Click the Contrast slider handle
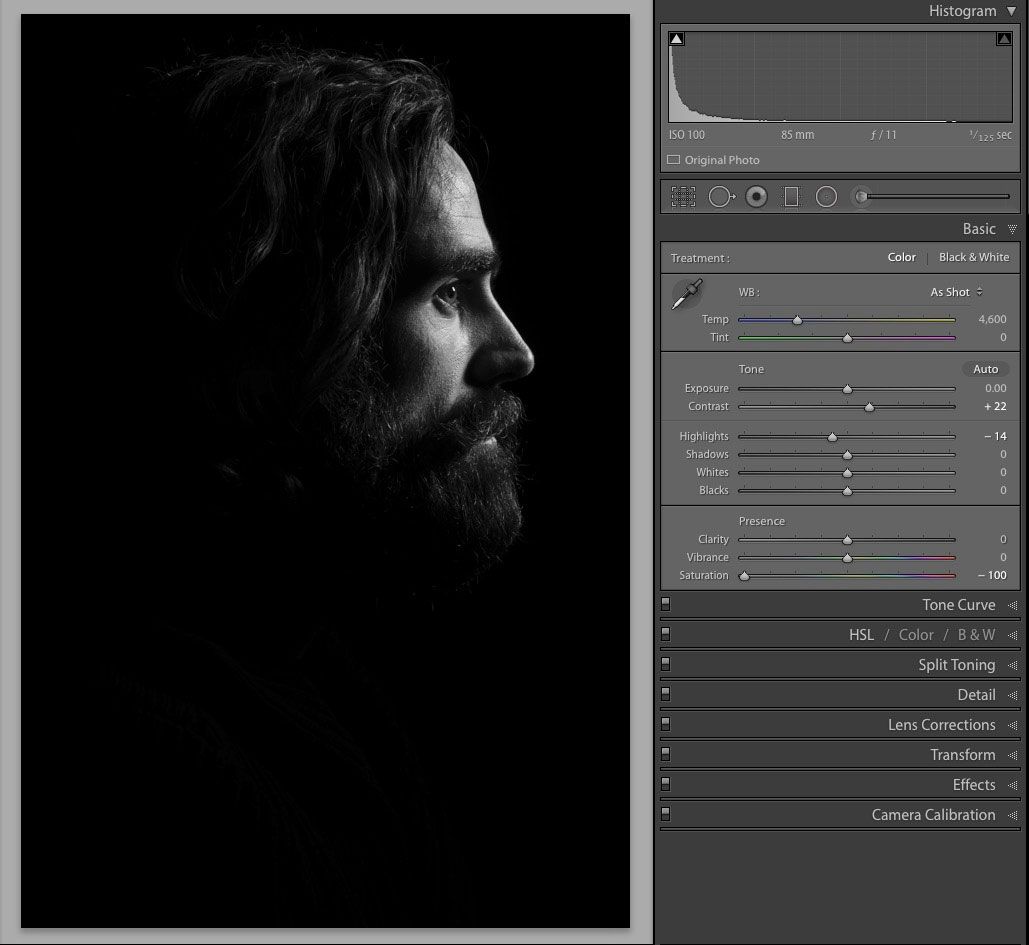 tap(869, 407)
